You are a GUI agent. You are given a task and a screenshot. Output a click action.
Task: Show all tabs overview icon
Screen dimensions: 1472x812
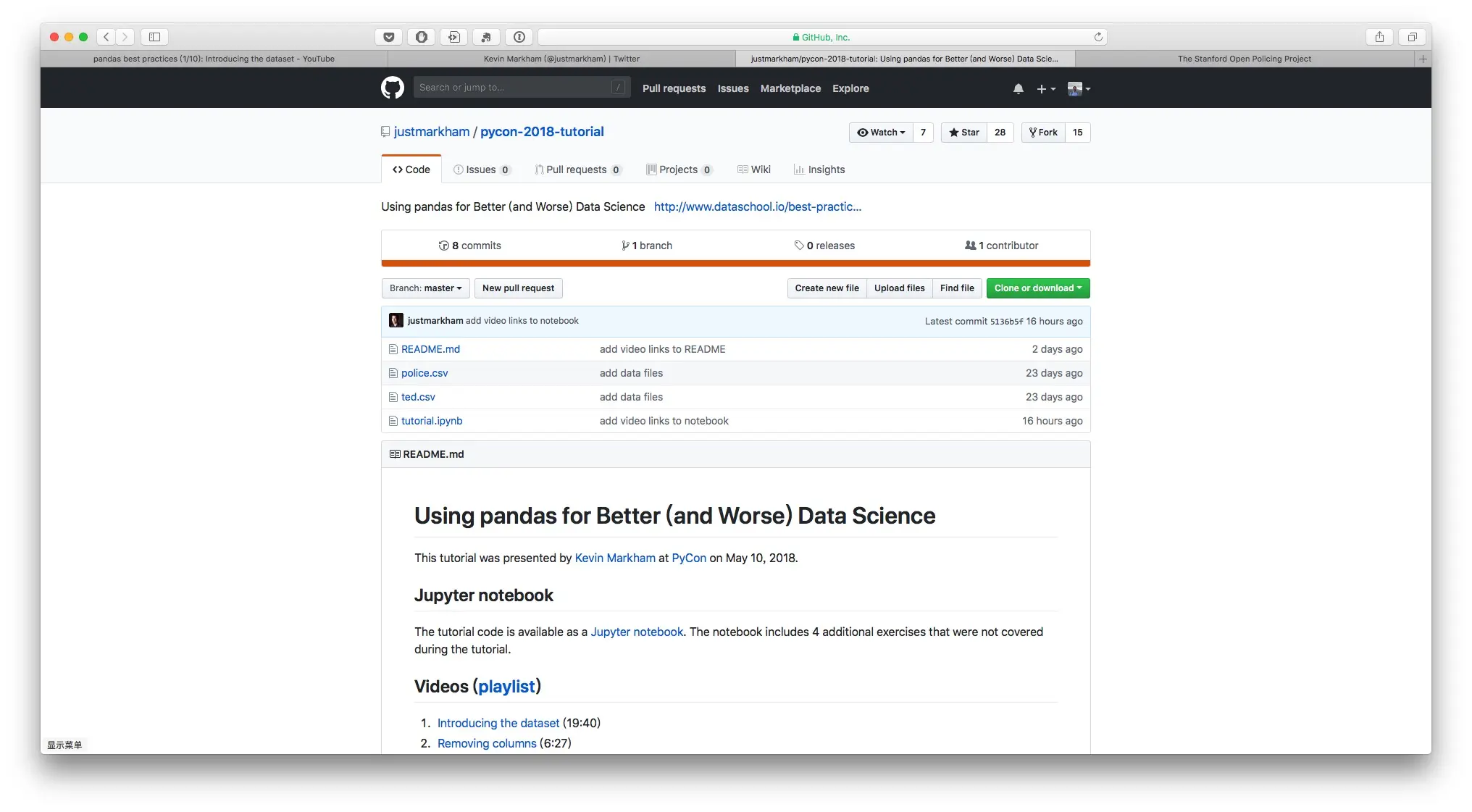(x=1412, y=37)
